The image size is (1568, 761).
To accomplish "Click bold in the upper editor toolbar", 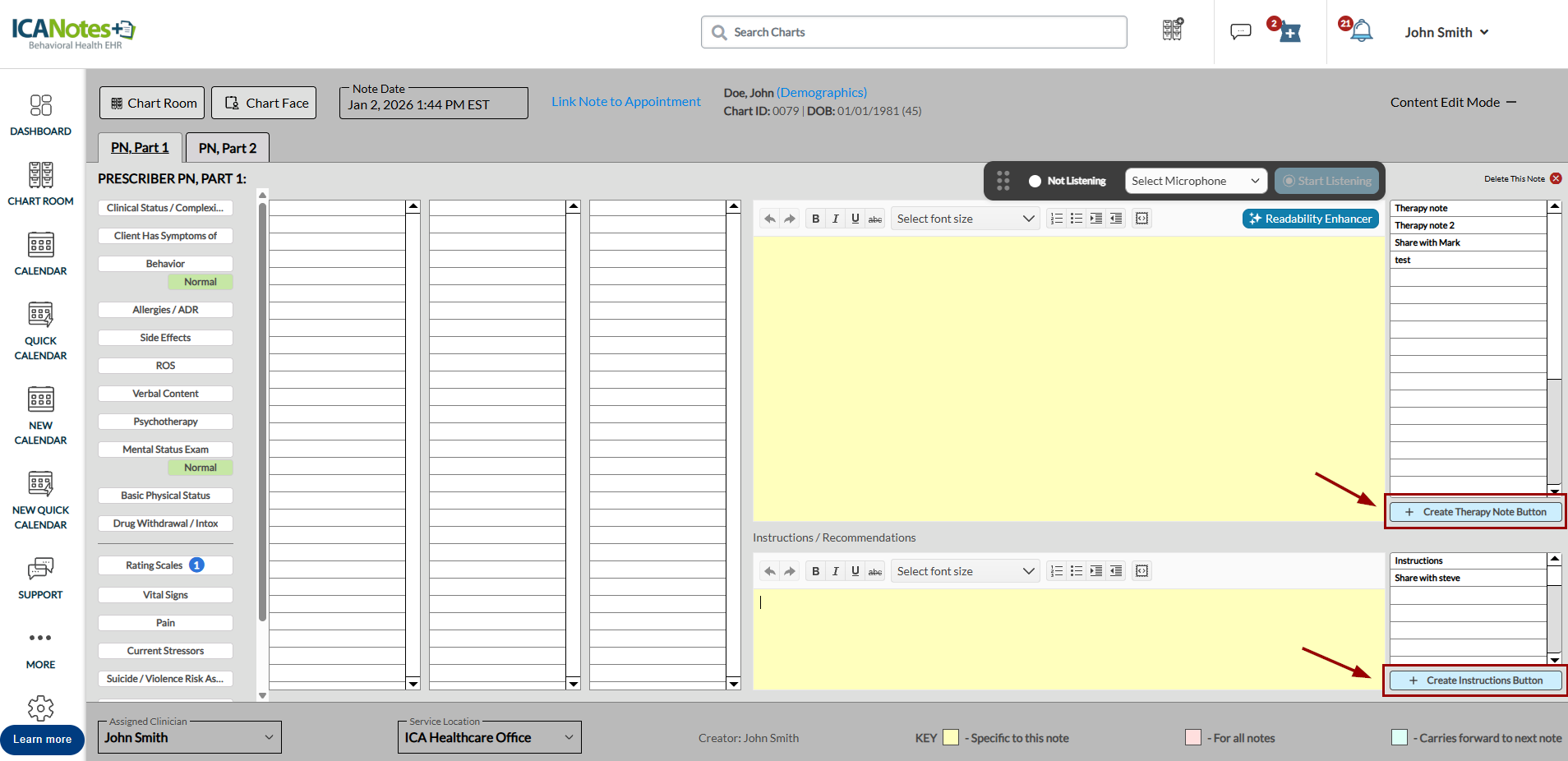I will coord(815,219).
